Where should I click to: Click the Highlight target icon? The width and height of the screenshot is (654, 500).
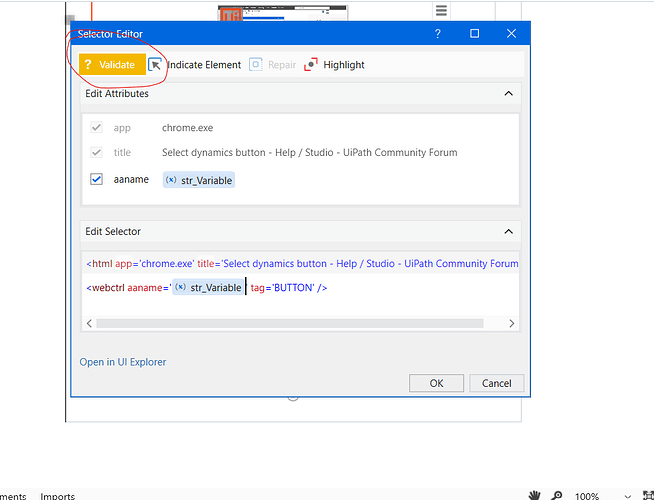pyautogui.click(x=311, y=65)
